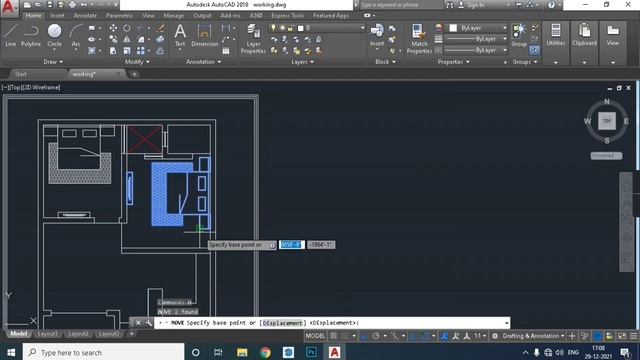This screenshot has width=640, height=360.
Task: Click the Match Properties tool
Action: [x=419, y=39]
